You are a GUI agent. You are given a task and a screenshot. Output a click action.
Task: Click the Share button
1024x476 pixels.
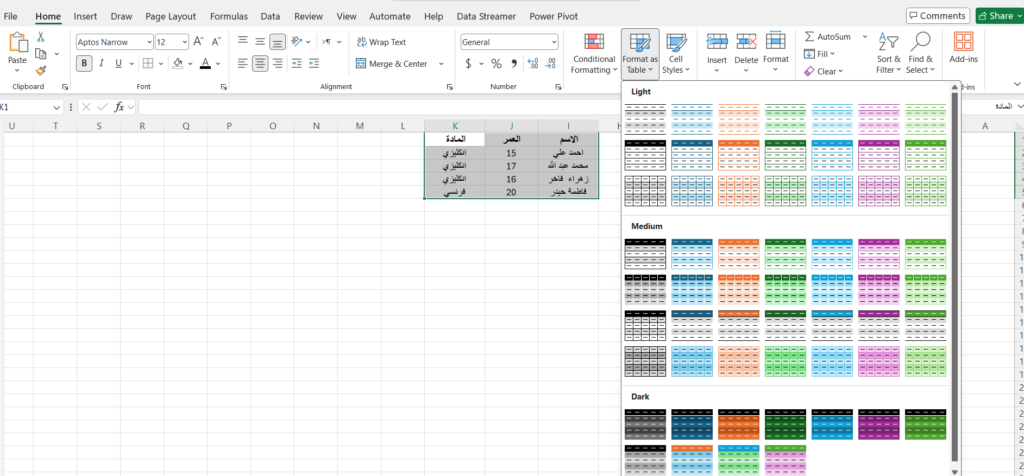(994, 16)
